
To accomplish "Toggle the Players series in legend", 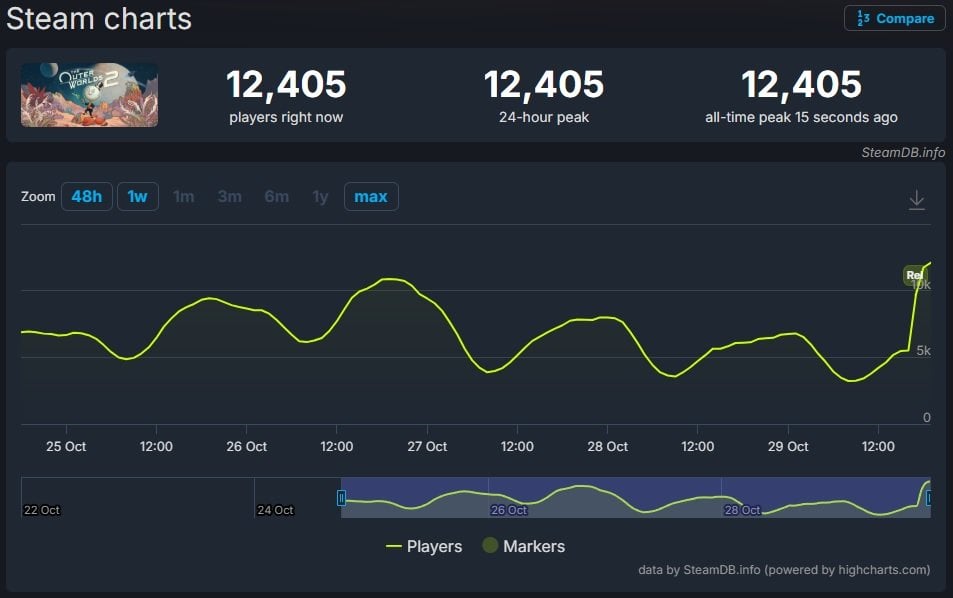I will click(x=424, y=547).
